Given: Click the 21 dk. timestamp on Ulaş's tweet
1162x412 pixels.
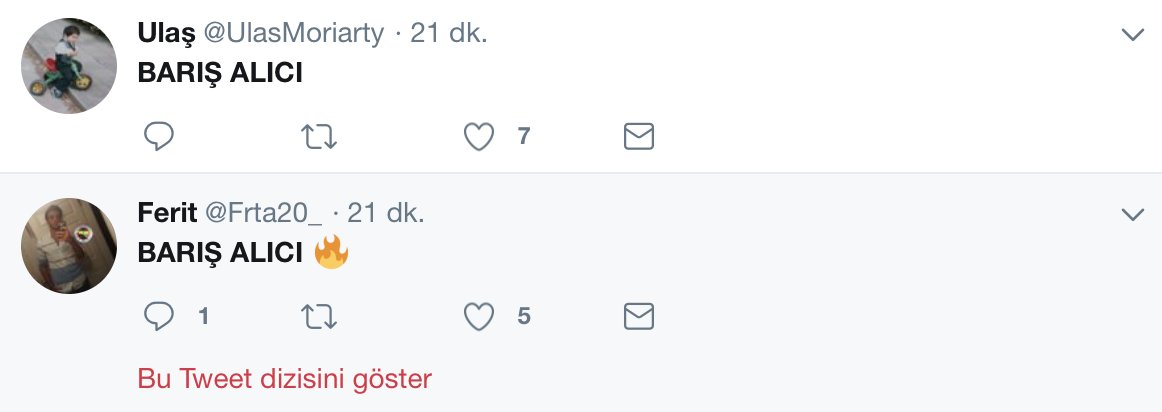Looking at the screenshot, I should click(x=449, y=33).
